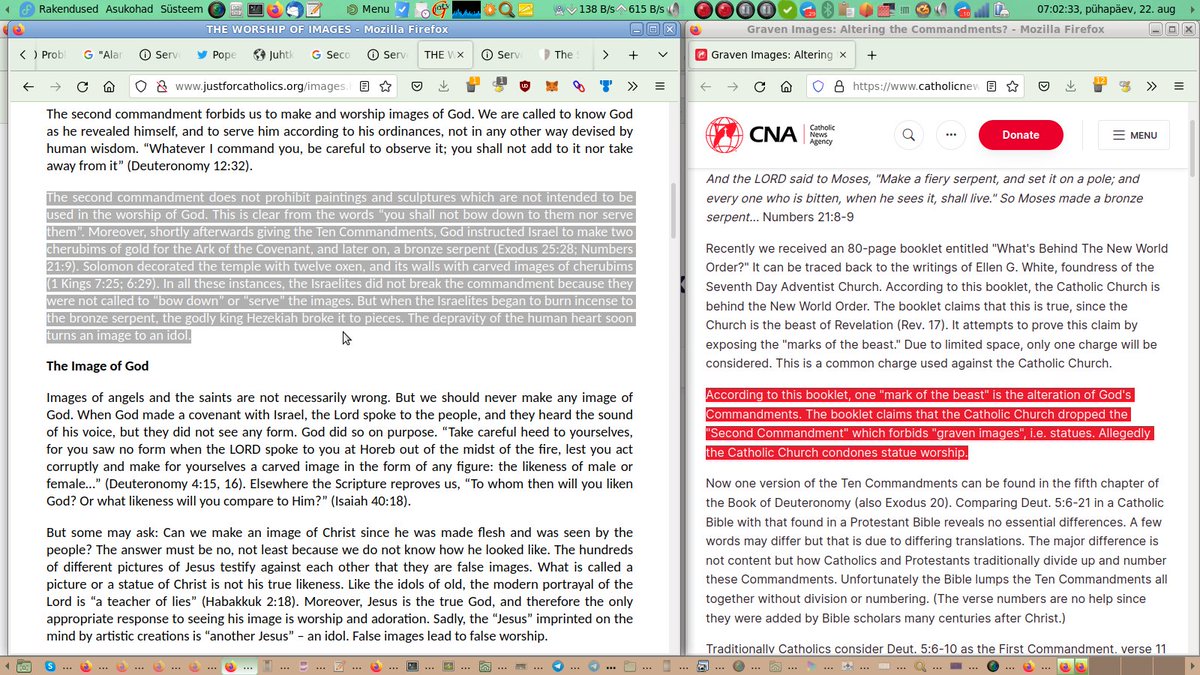List all tabs in left Firefox window
Screen dimensions: 1200x675
tap(663, 55)
